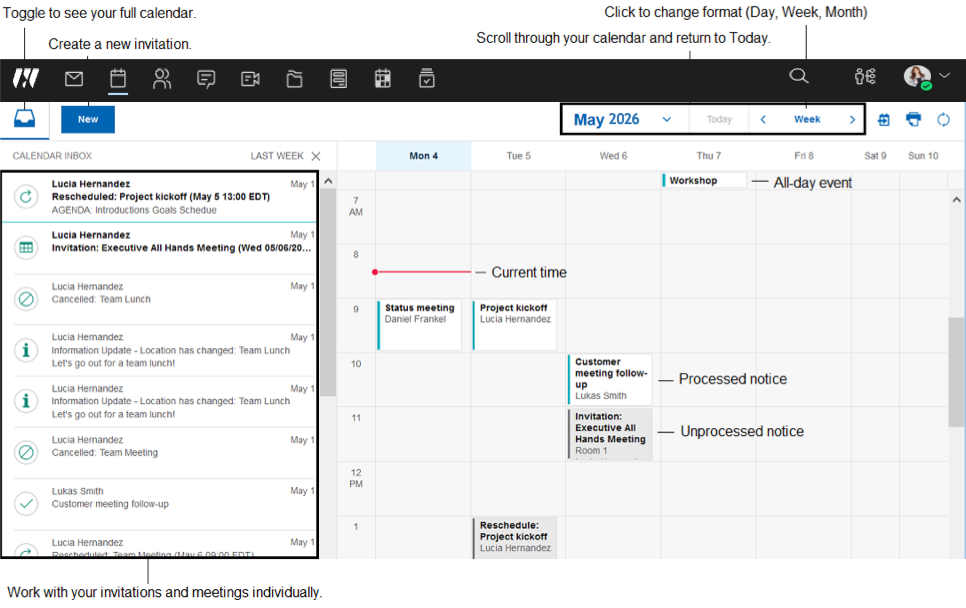Screen dimensions: 966x608
Task: Open the To Do checklist icon
Action: (x=426, y=79)
